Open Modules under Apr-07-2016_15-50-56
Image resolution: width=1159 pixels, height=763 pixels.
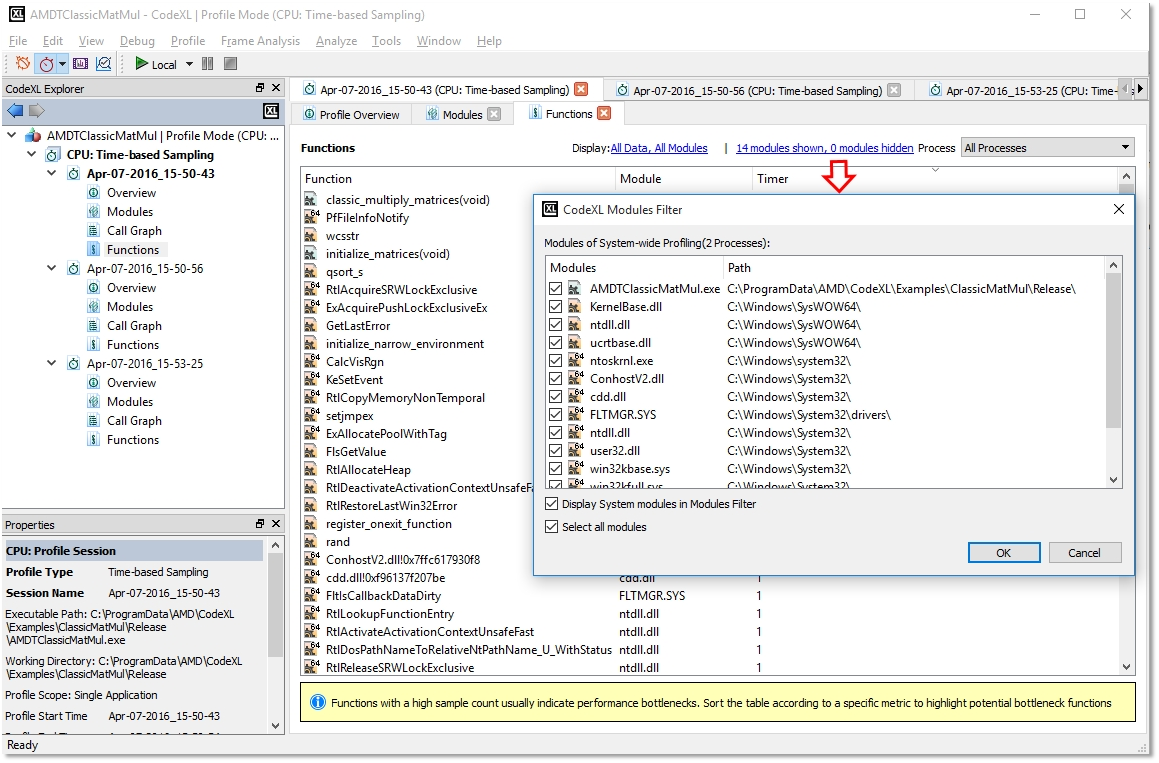point(130,307)
